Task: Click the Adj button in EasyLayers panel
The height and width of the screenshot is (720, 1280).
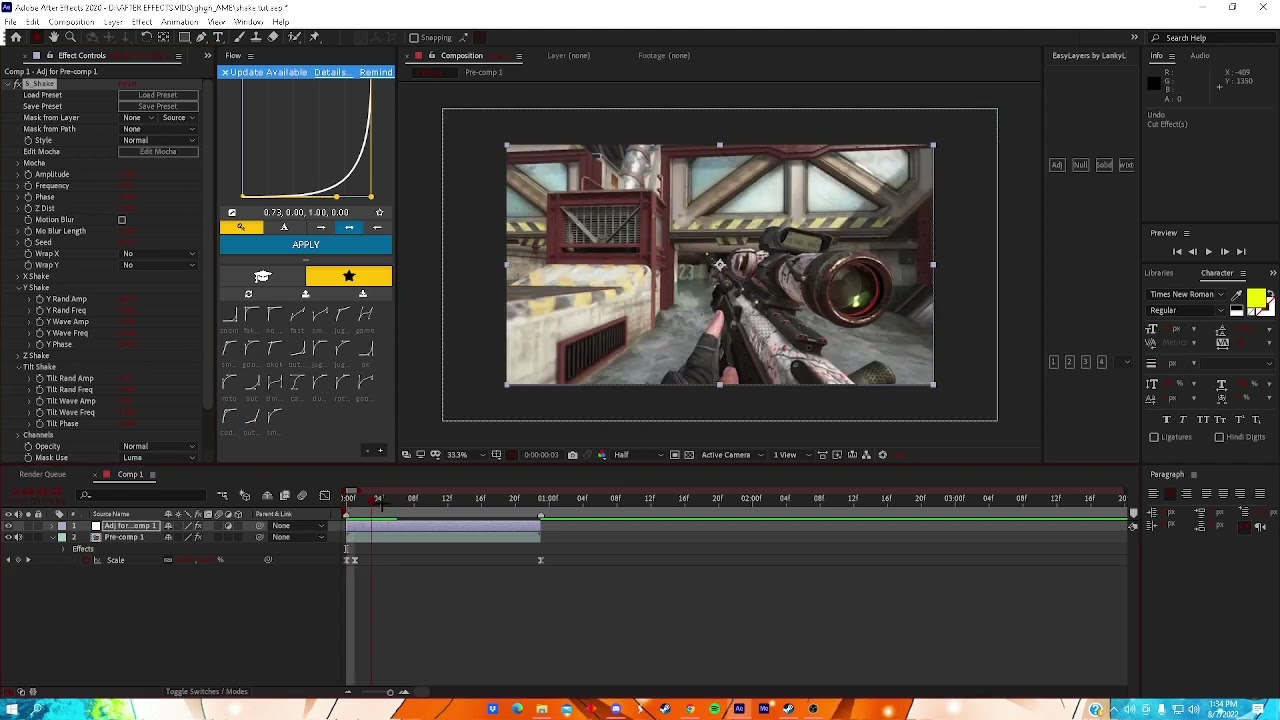Action: [x=1057, y=165]
